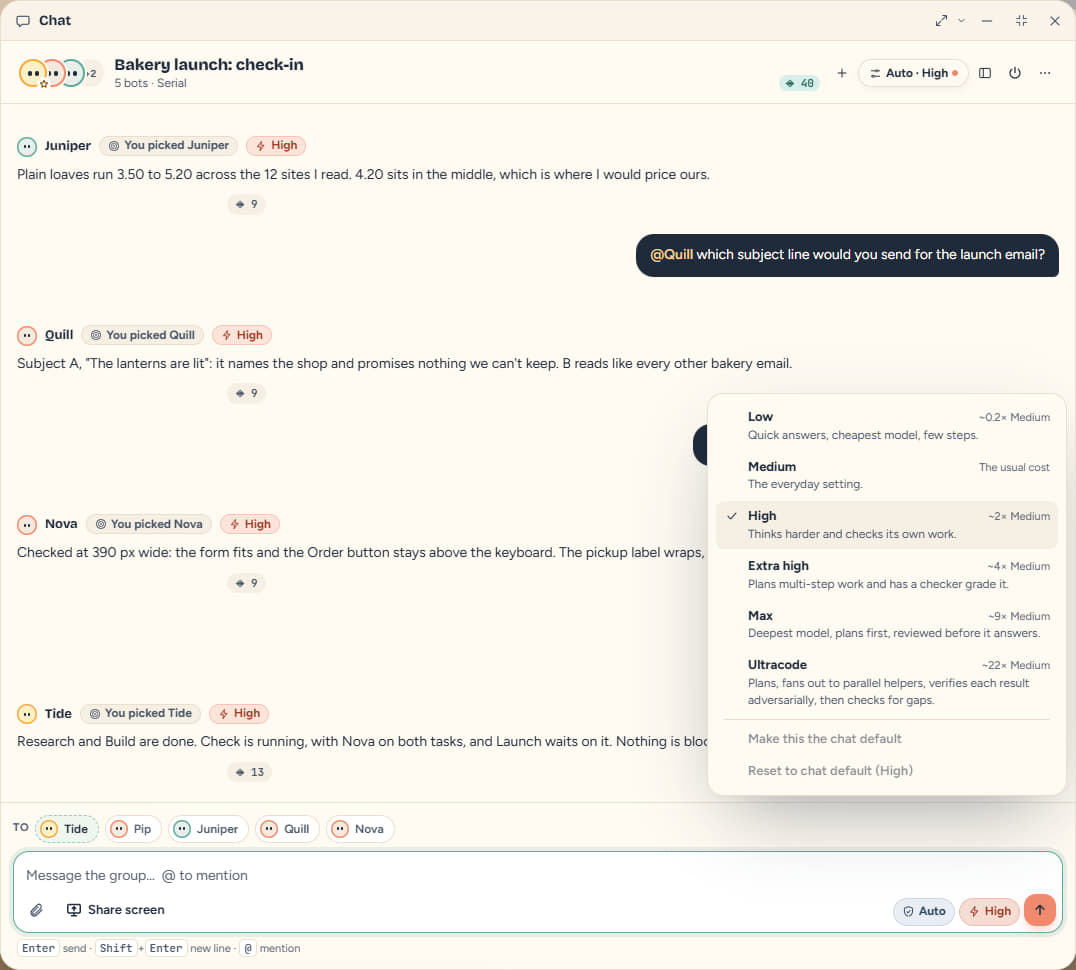Click Tide's avatar in the message list

pos(27,714)
